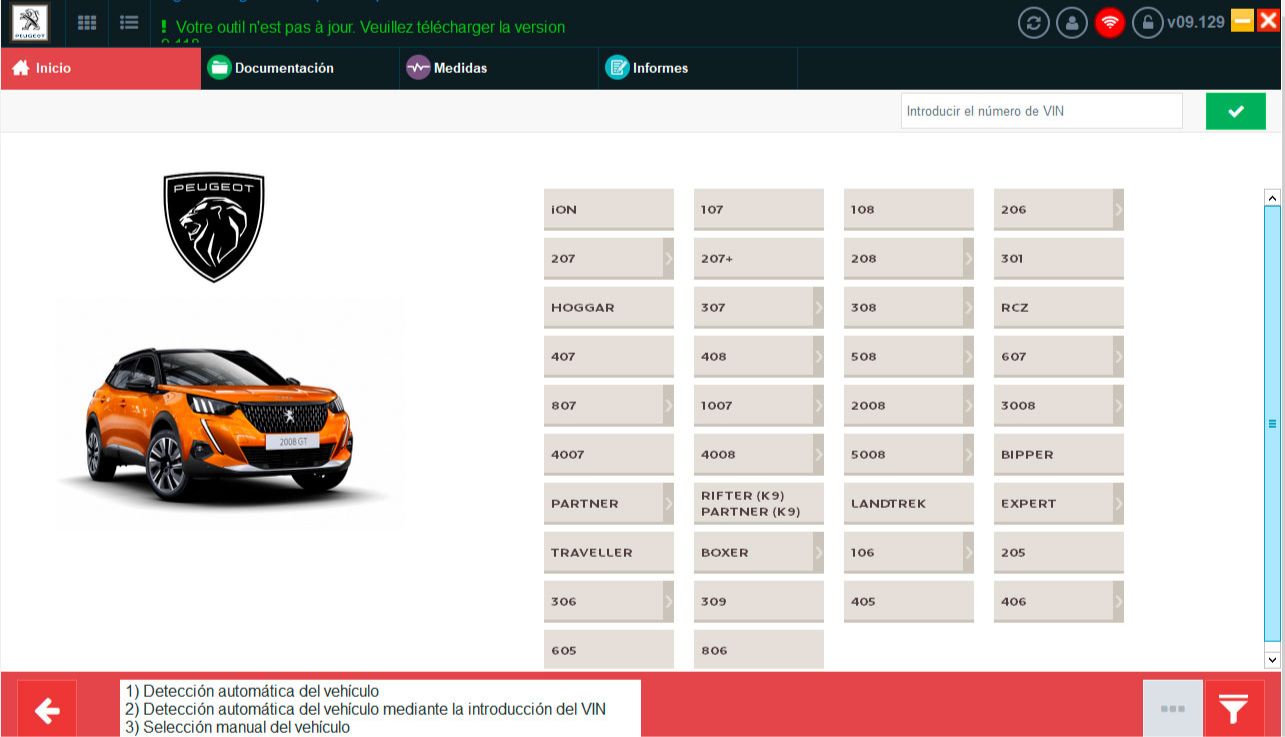Expand the 307 model options
Image resolution: width=1285 pixels, height=737 pixels.
pyautogui.click(x=819, y=307)
